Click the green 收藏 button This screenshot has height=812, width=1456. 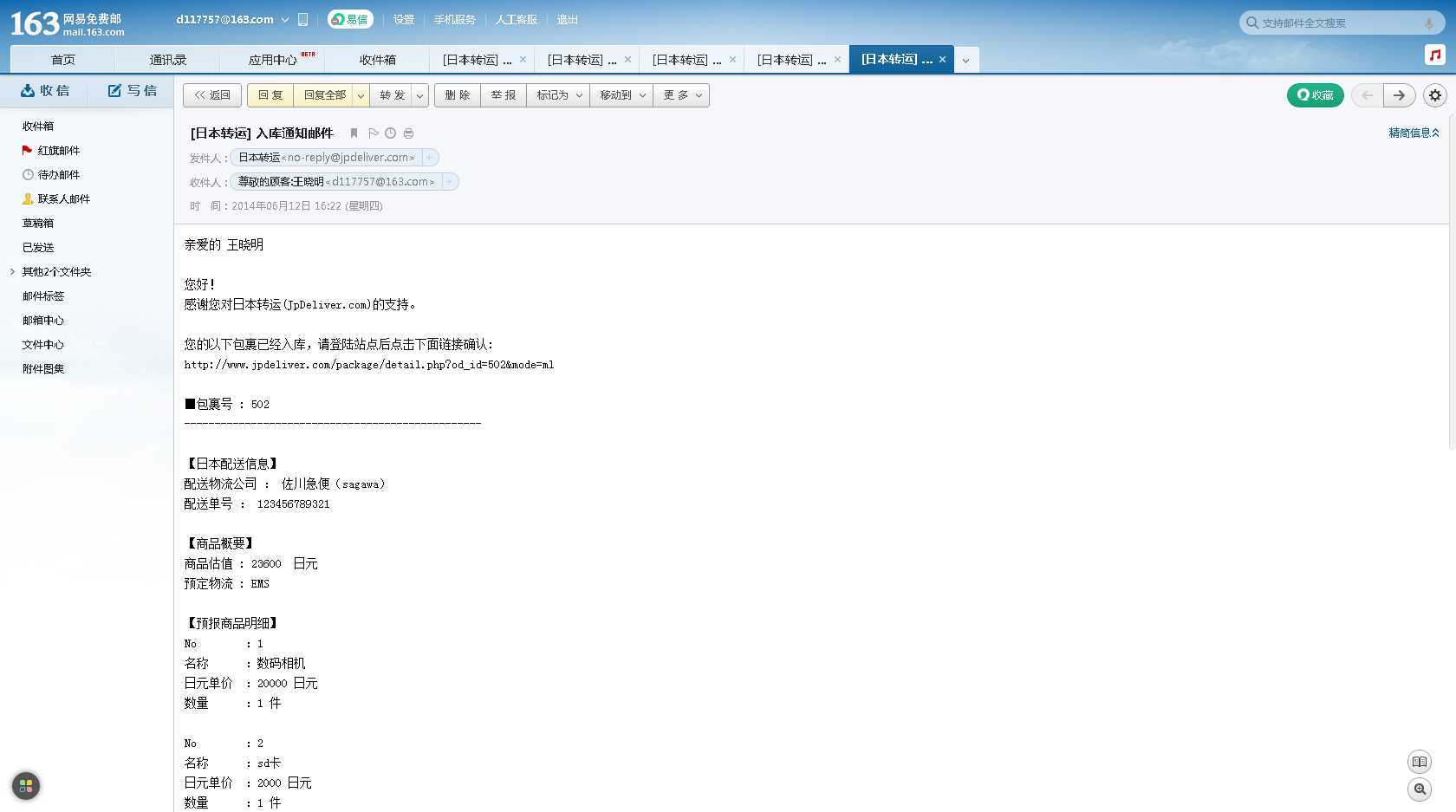(1315, 95)
